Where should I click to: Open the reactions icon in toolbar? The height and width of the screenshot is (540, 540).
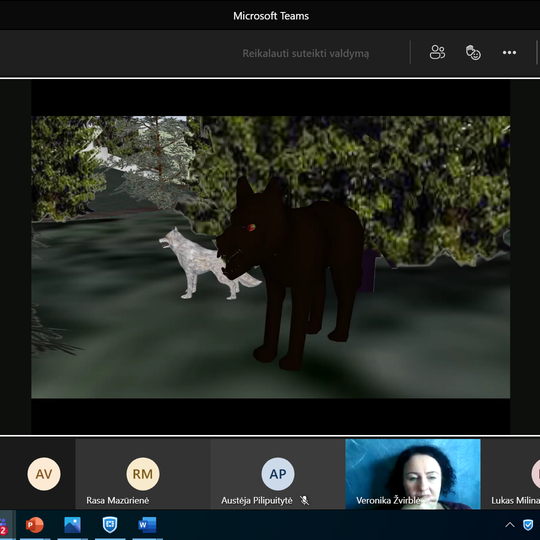click(473, 52)
